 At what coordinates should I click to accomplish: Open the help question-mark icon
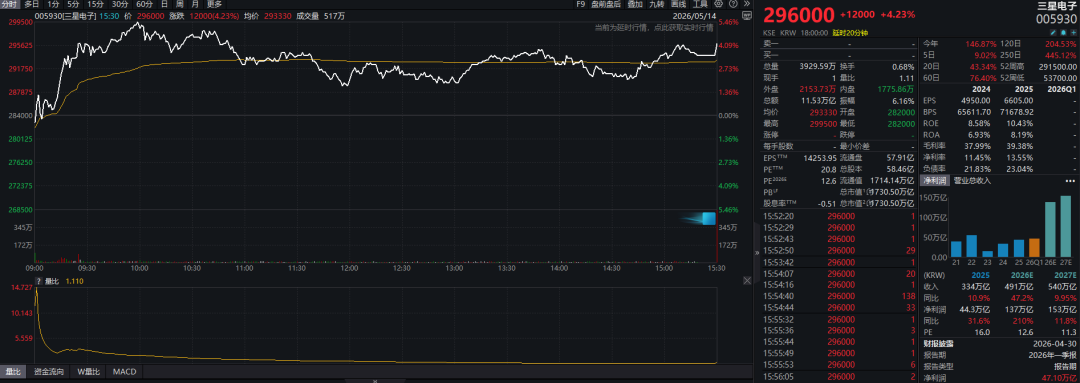tap(733, 3)
